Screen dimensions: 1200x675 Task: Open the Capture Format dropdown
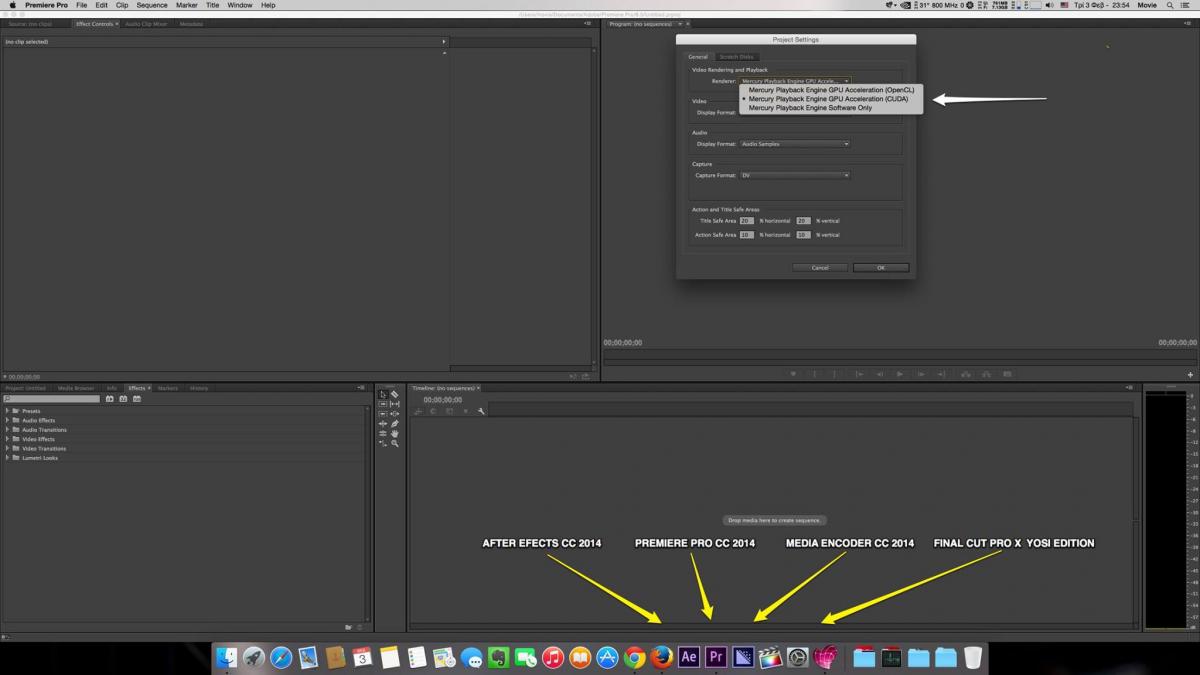795,175
